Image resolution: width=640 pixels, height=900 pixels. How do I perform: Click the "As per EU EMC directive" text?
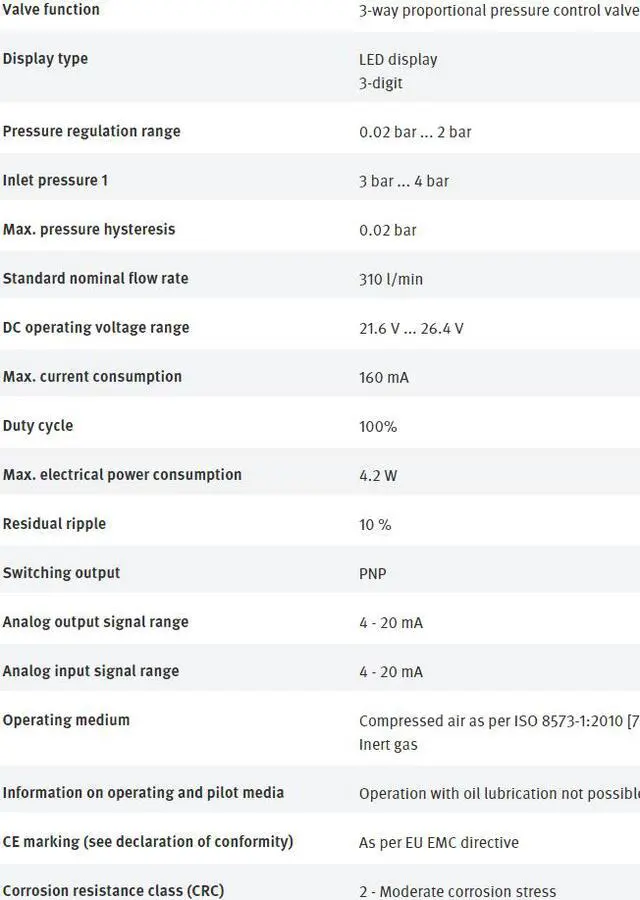pos(439,843)
